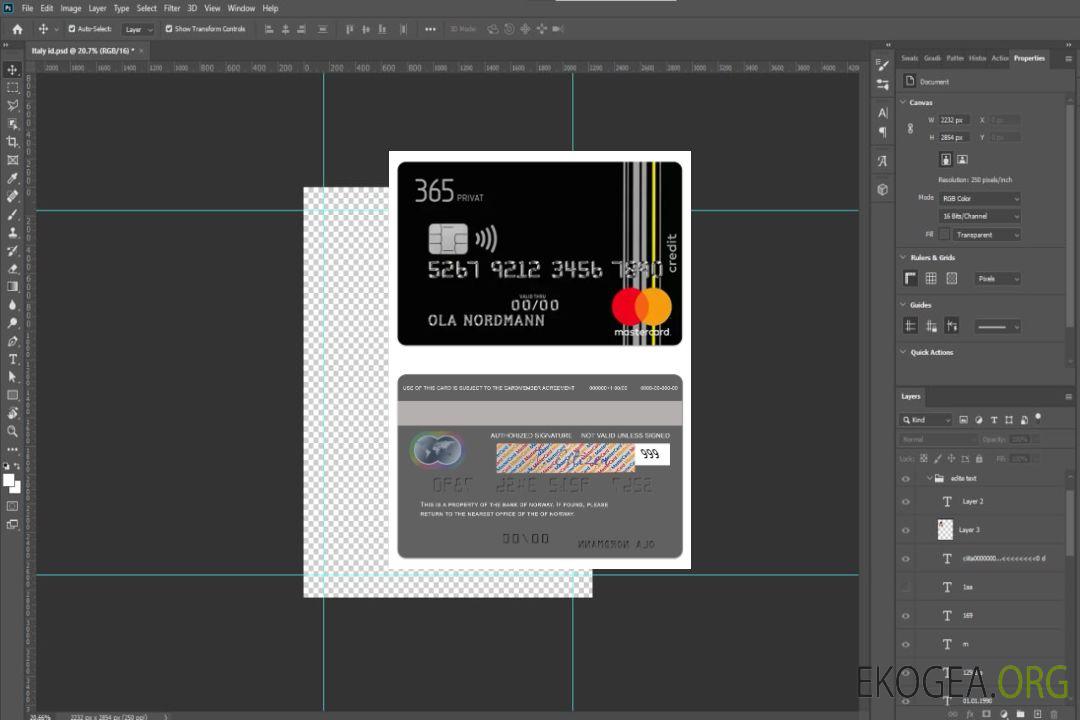The image size is (1080, 720).
Task: Open the 3D panel cube icon
Action: pos(883,189)
